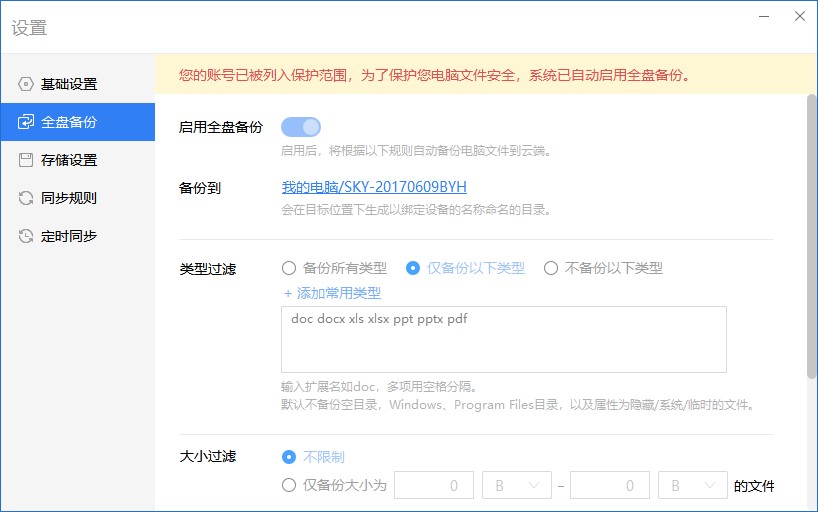Click the 基础设置 hexagon icon in the sidebar
818x512 pixels.
[26, 84]
